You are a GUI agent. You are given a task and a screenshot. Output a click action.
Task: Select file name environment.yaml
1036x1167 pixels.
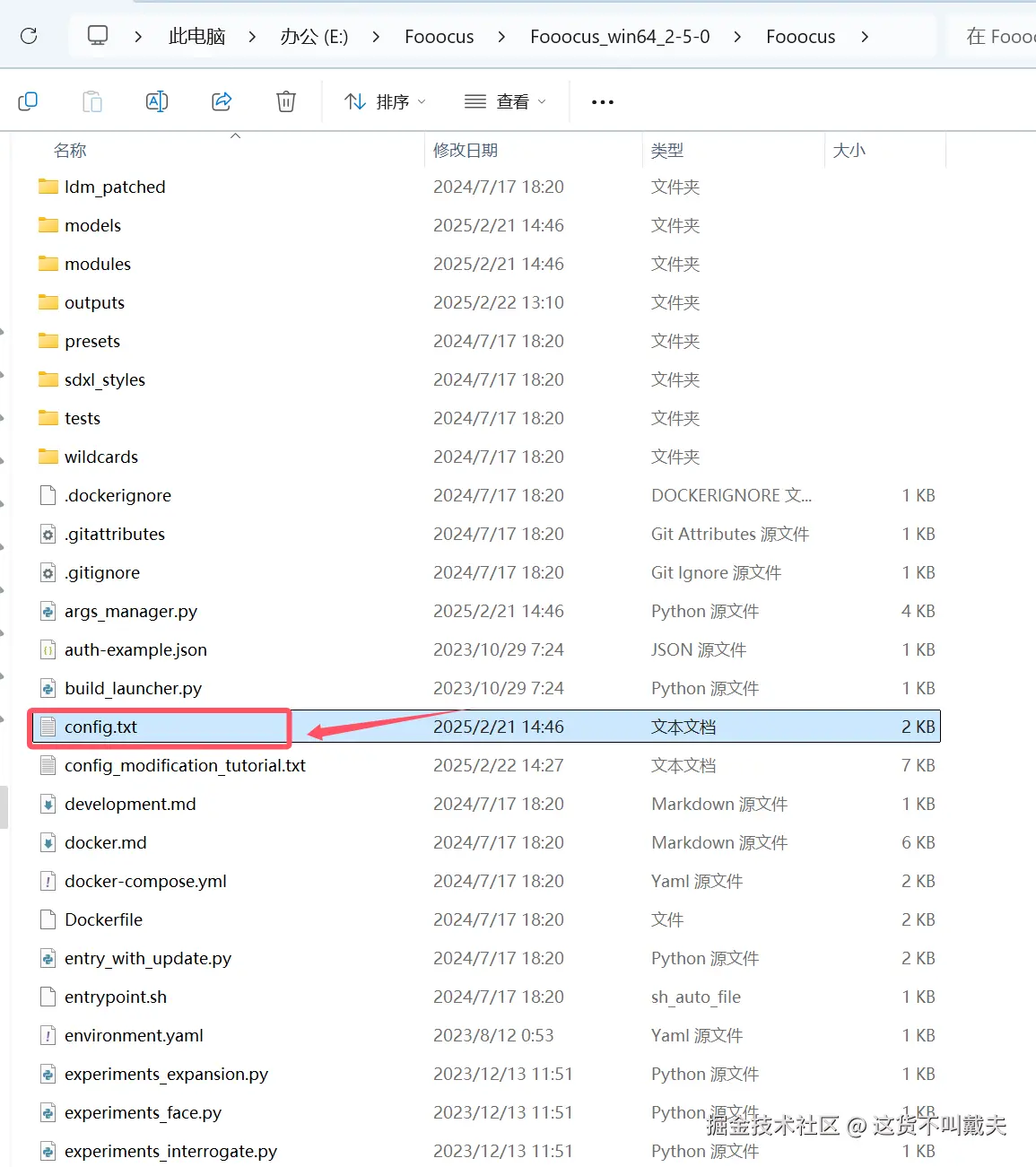(134, 1035)
